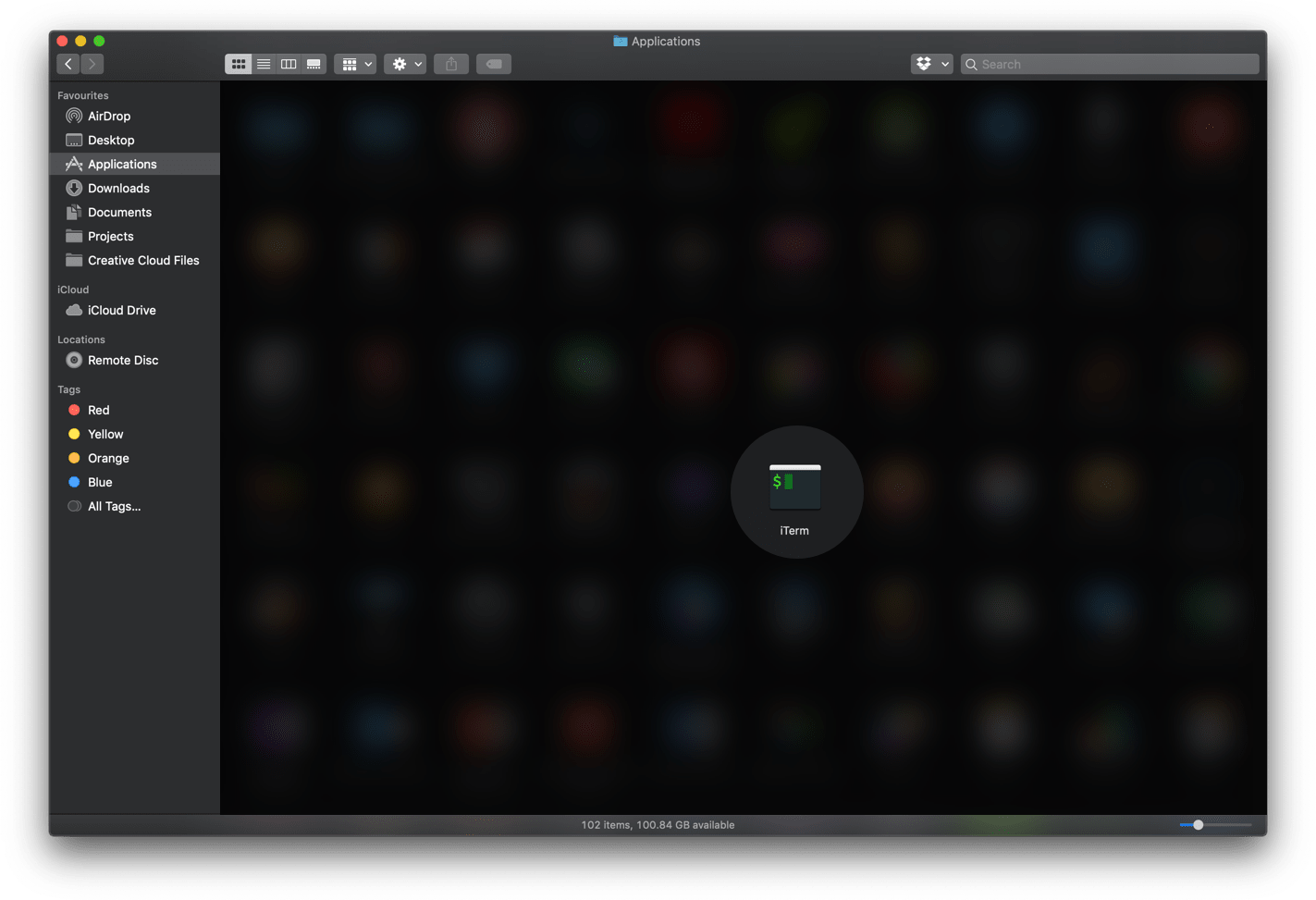The image size is (1316, 900).
Task: Open AirDrop in the sidebar
Action: 134,116
